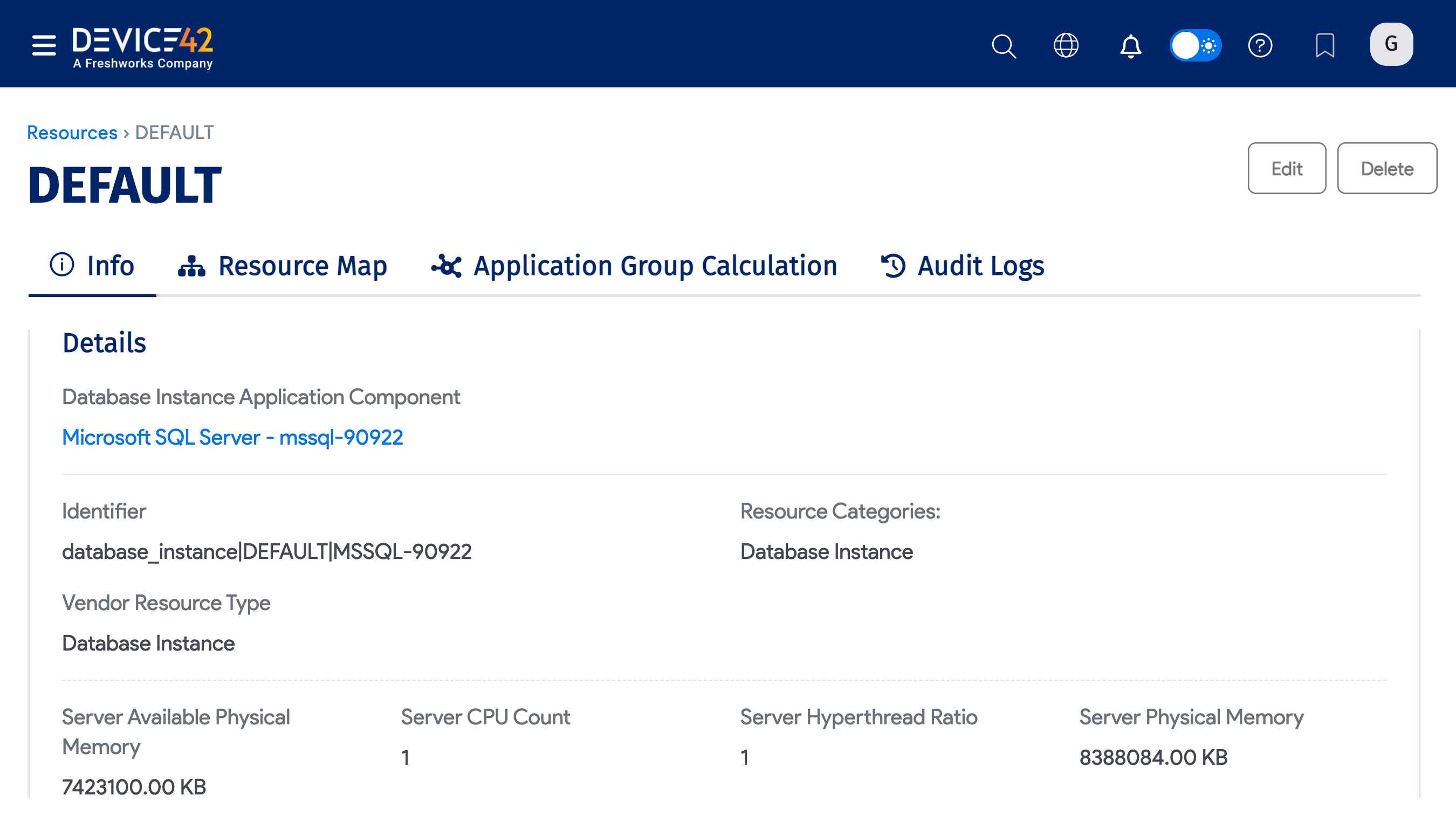Open the hamburger navigation menu
The height and width of the screenshot is (816, 1456).
pyautogui.click(x=44, y=45)
